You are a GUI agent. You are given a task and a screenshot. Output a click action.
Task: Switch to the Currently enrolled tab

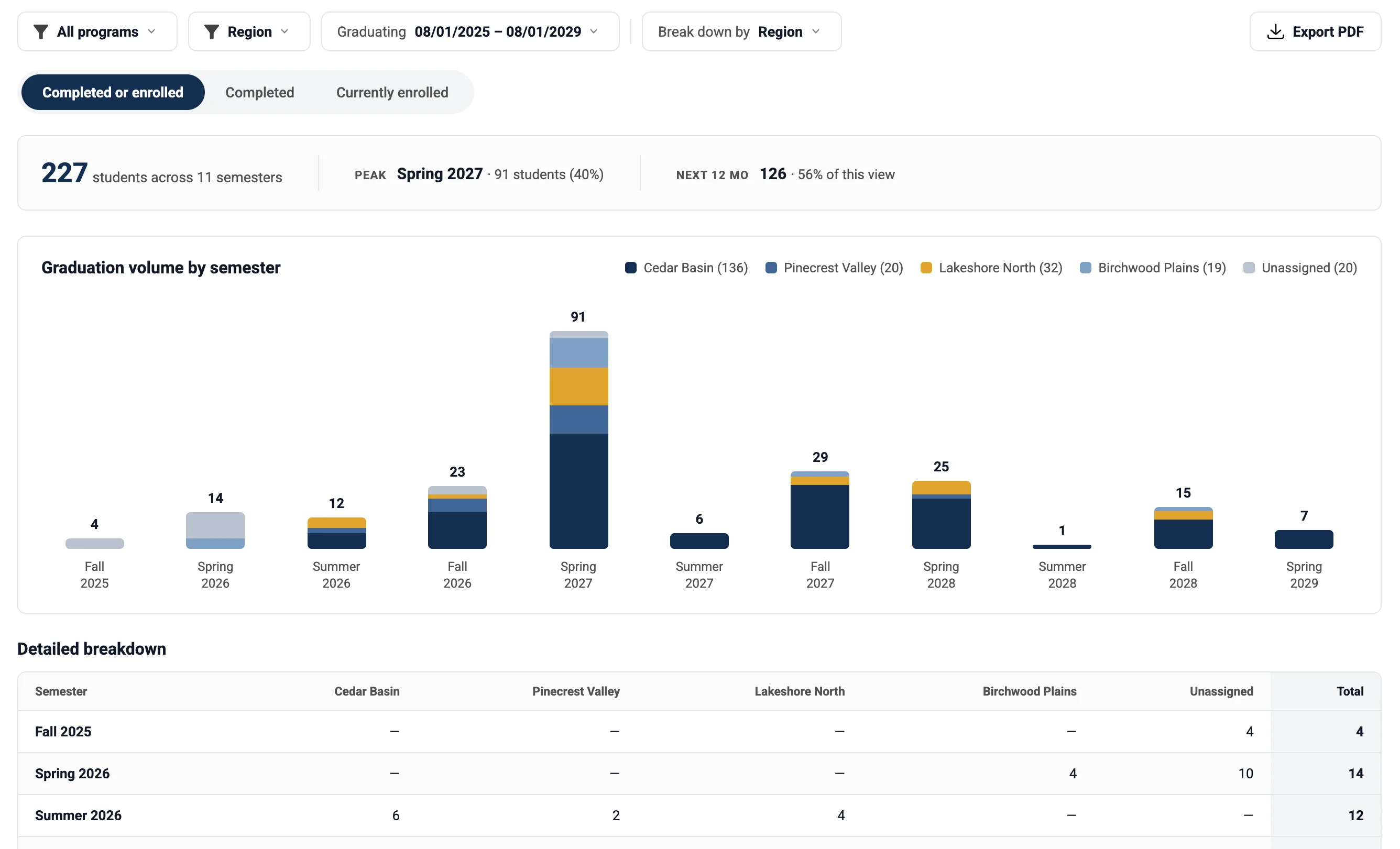[392, 92]
